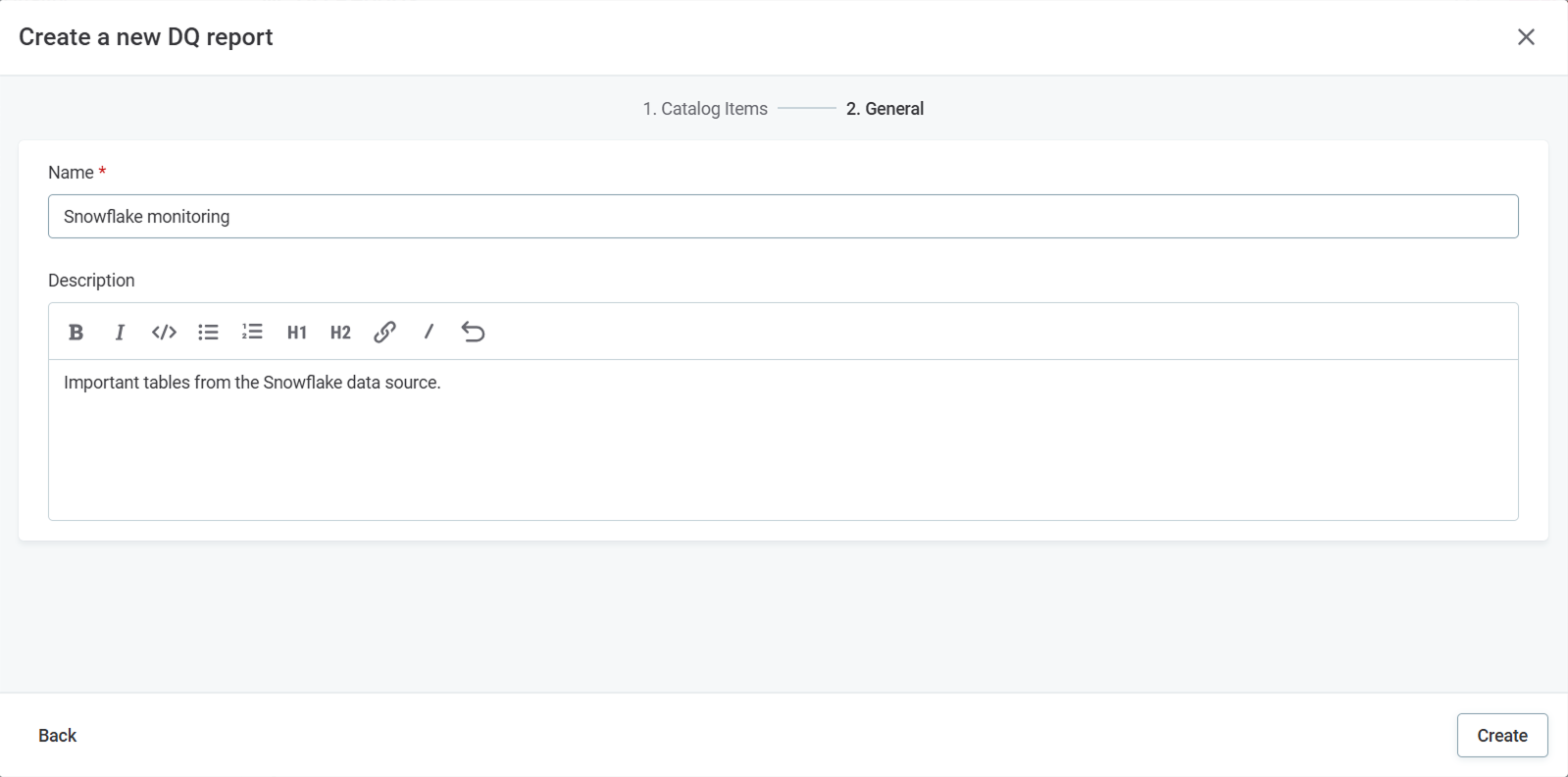1568x777 pixels.
Task: Click the Name field label
Action: 71,173
